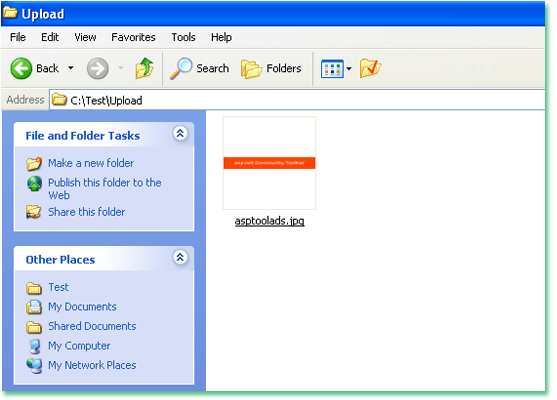Click the Views grid icon
This screenshot has width=557, height=400.
point(332,69)
